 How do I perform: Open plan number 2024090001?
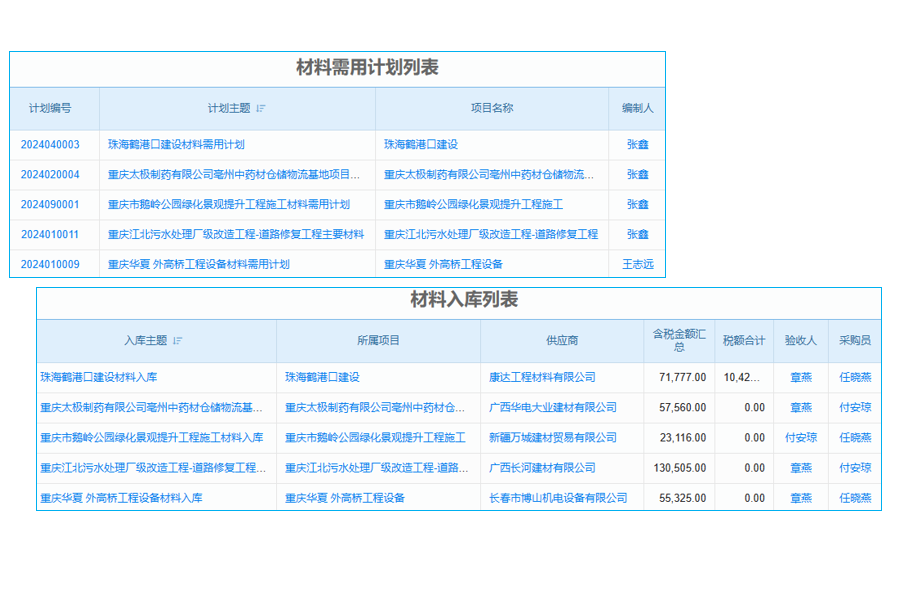52,204
